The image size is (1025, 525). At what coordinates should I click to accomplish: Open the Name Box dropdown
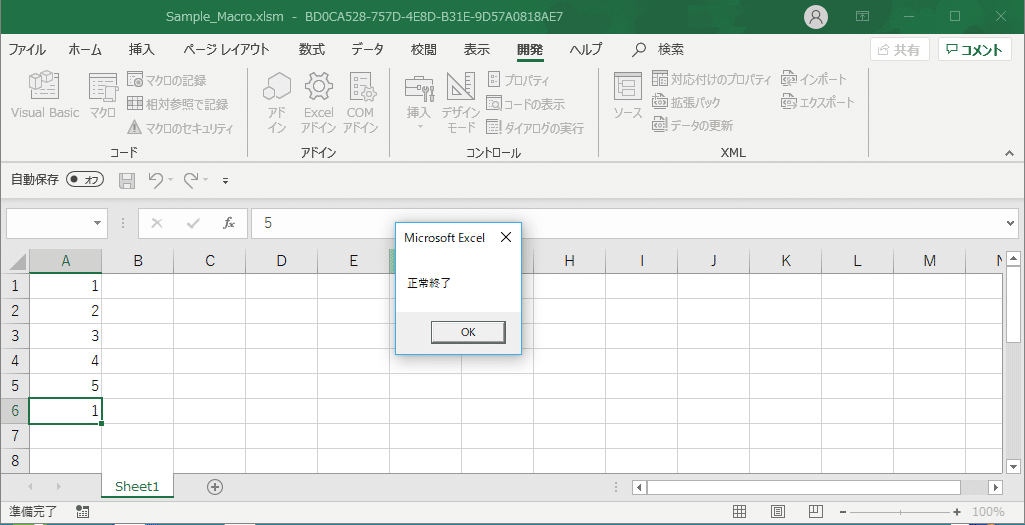point(98,223)
